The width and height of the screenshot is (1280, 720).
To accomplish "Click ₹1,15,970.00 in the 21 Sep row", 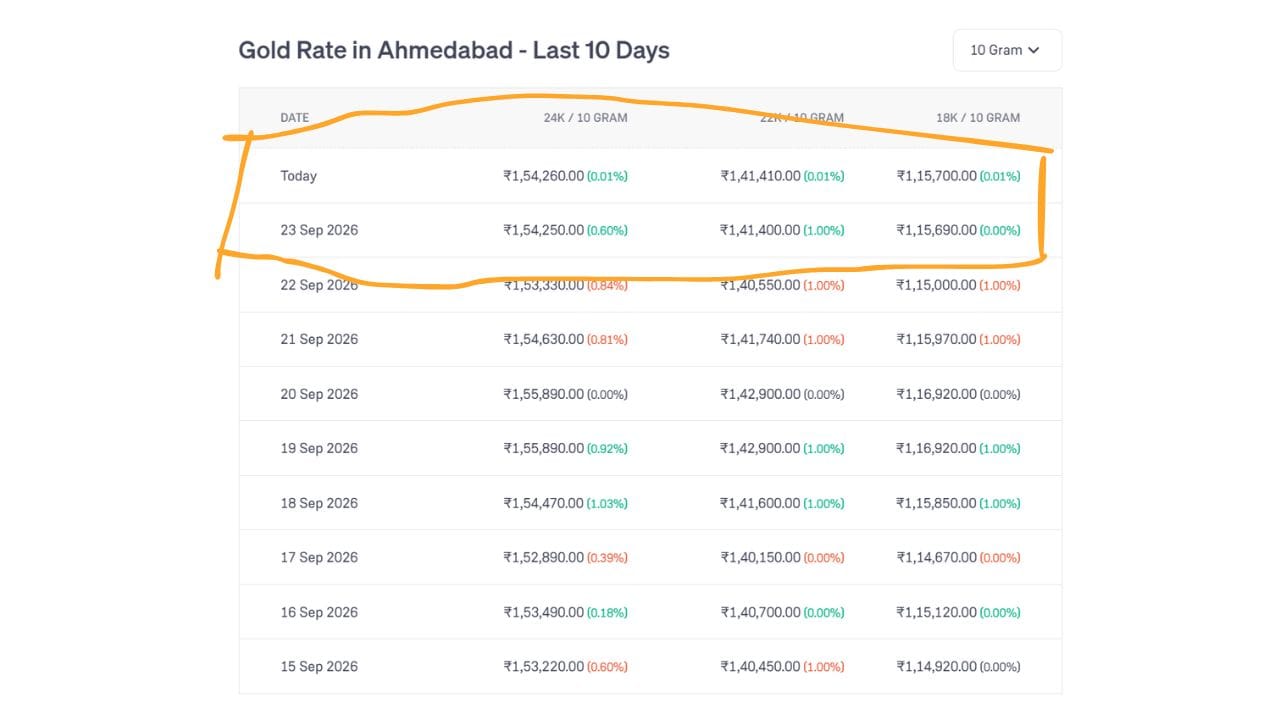I will pyautogui.click(x=936, y=339).
